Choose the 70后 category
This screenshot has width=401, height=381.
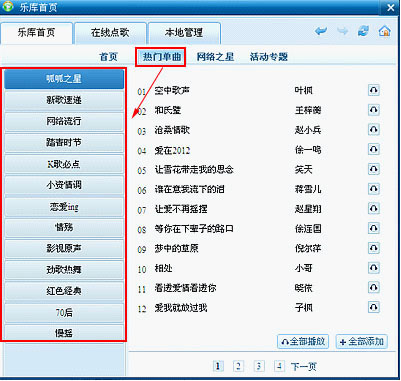(x=64, y=313)
